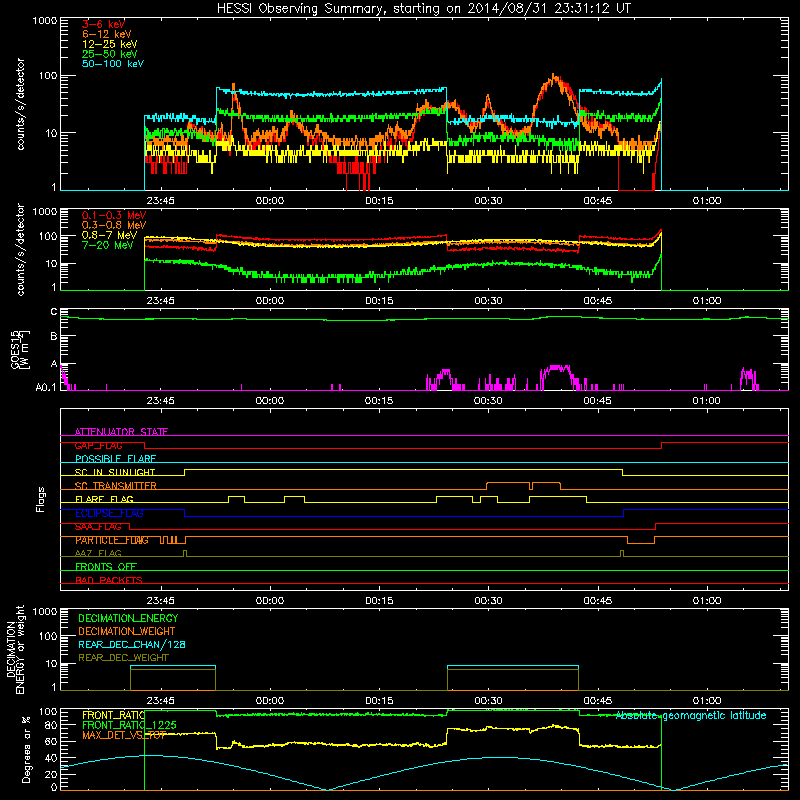Select the FRONT_RATIO_1225 legend label
The image size is (800, 800).
coord(129,725)
